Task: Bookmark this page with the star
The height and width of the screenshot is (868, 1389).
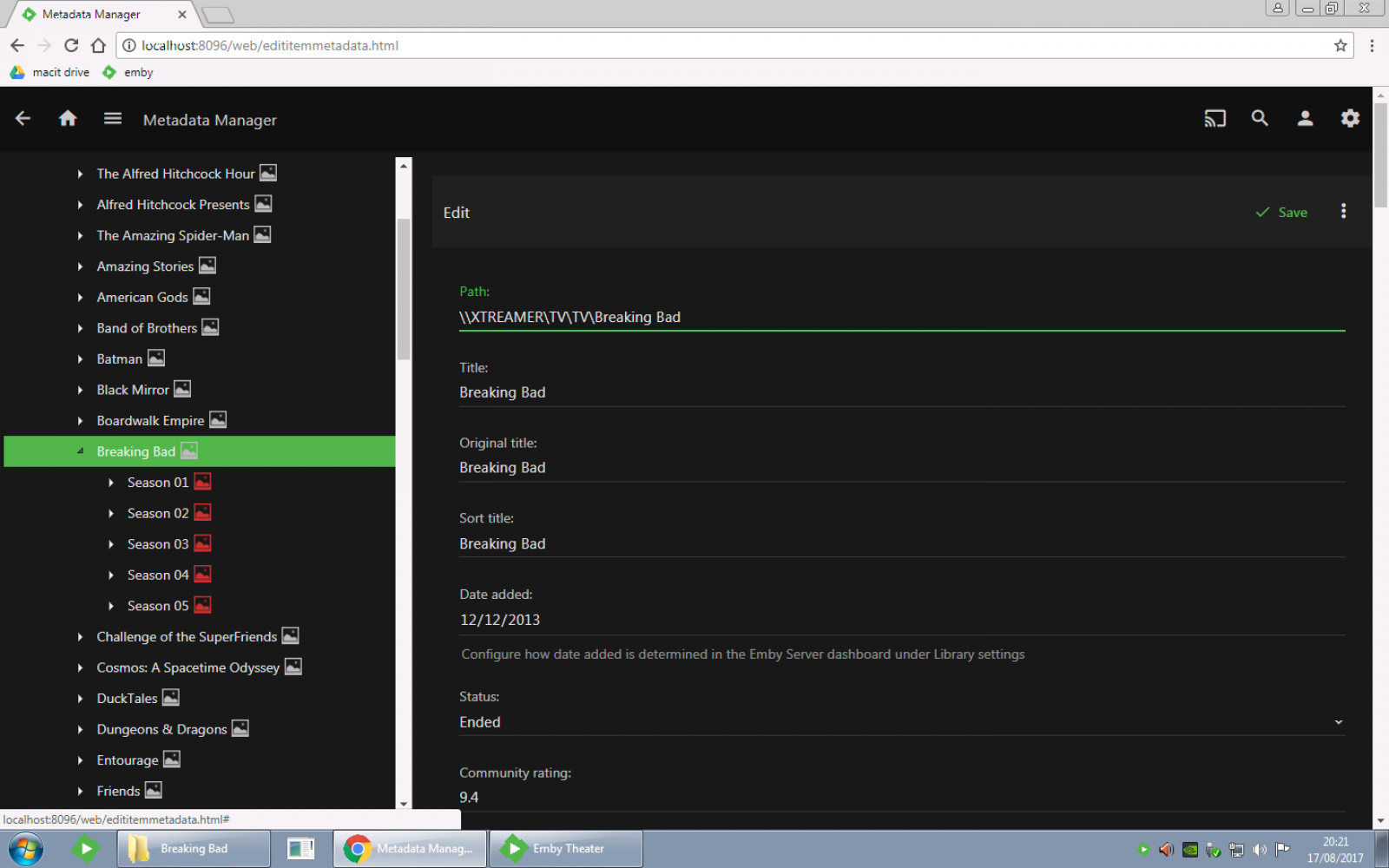Action: point(1340,45)
